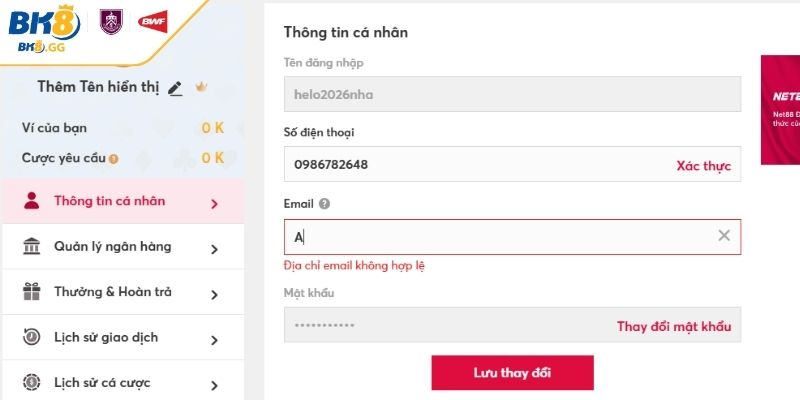Click the Xác thực phone verification link

pos(703,165)
